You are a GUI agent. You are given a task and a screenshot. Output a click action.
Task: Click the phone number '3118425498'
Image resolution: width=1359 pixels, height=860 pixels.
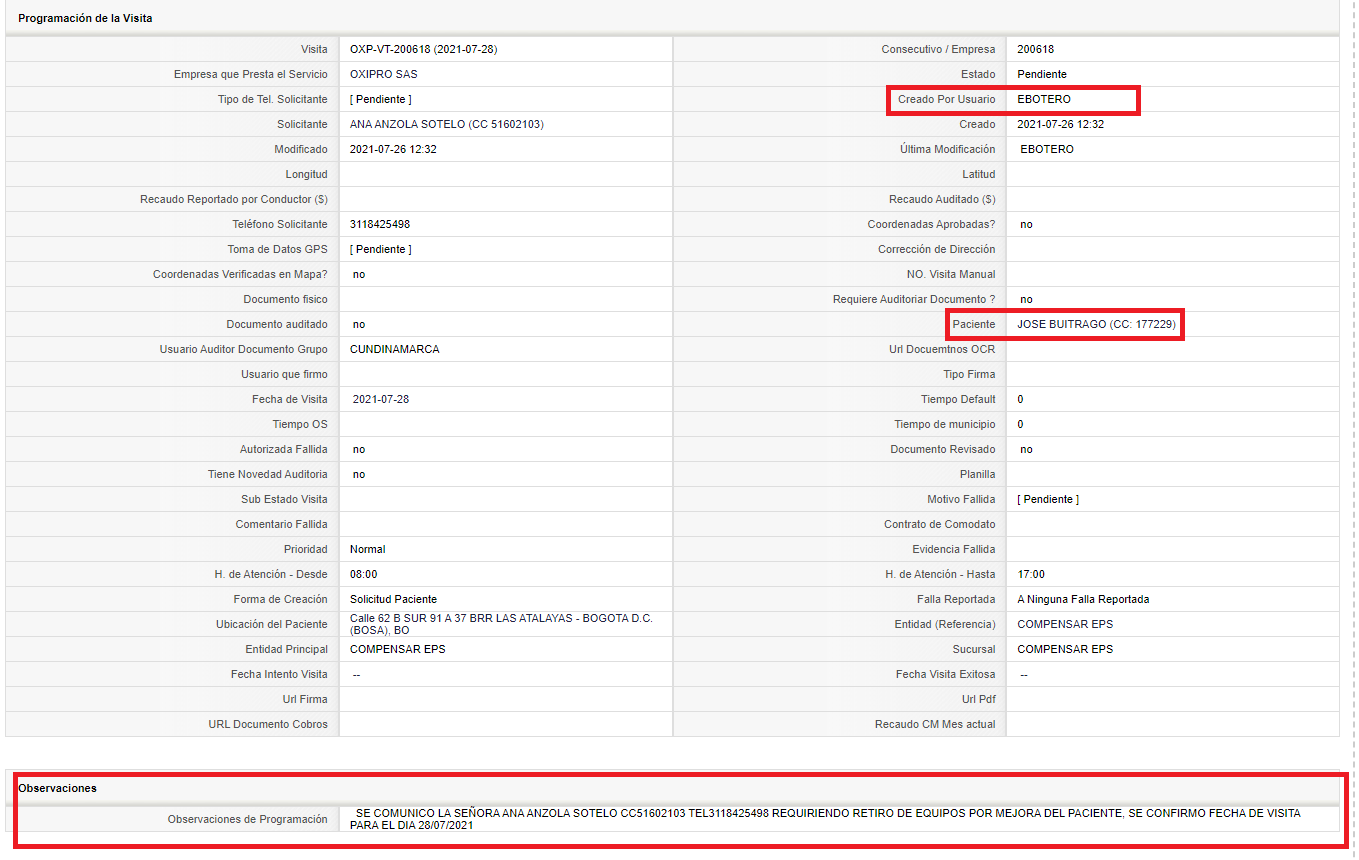click(x=380, y=224)
